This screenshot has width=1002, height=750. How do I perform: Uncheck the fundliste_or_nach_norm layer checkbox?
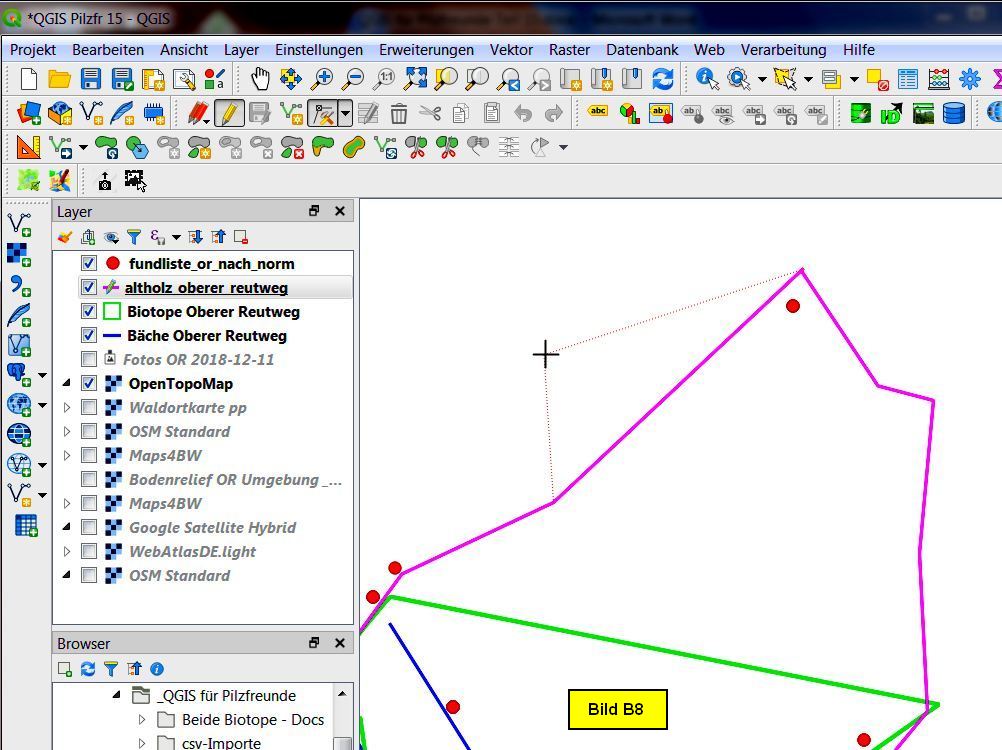tap(89, 264)
